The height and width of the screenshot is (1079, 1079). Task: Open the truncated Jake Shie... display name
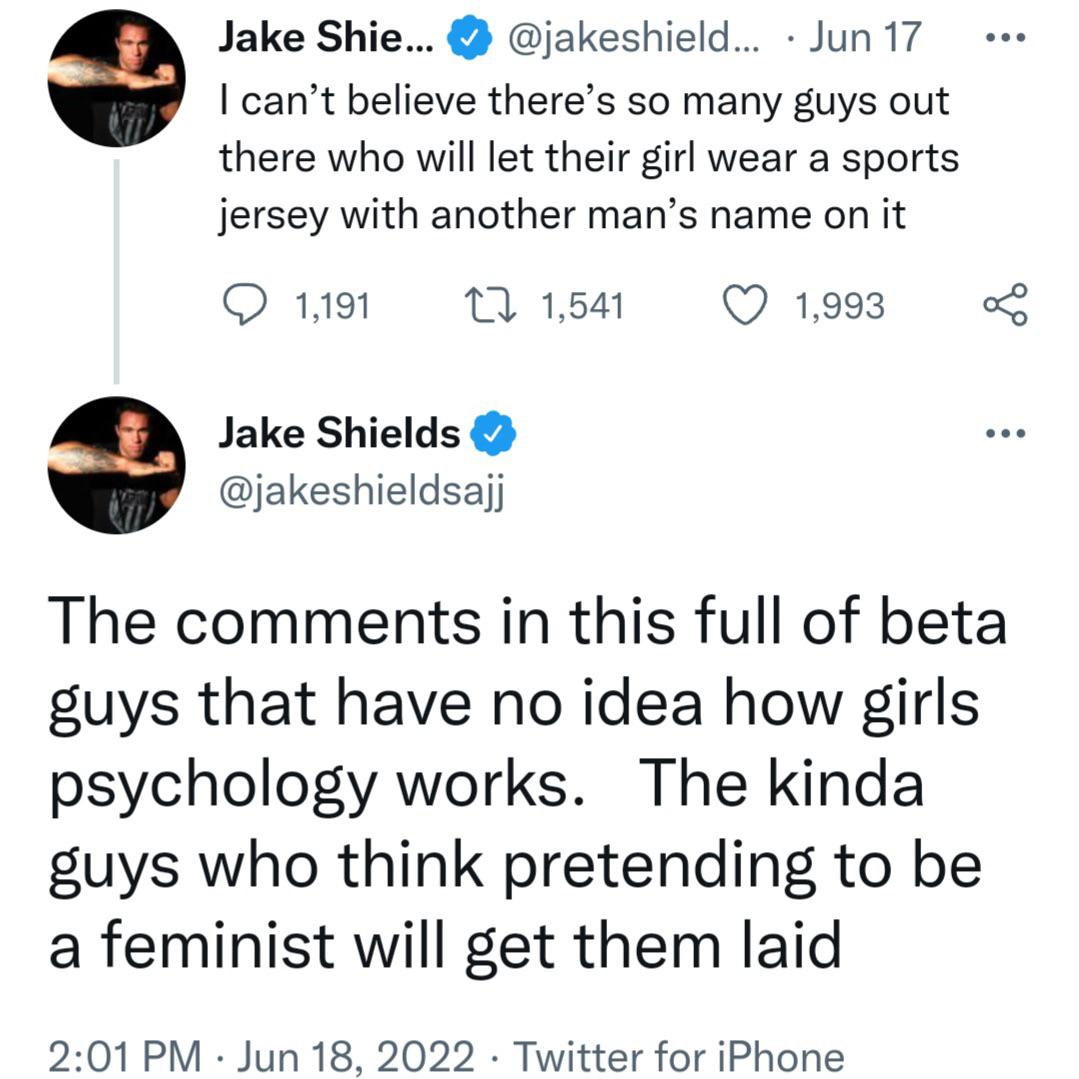(326, 37)
